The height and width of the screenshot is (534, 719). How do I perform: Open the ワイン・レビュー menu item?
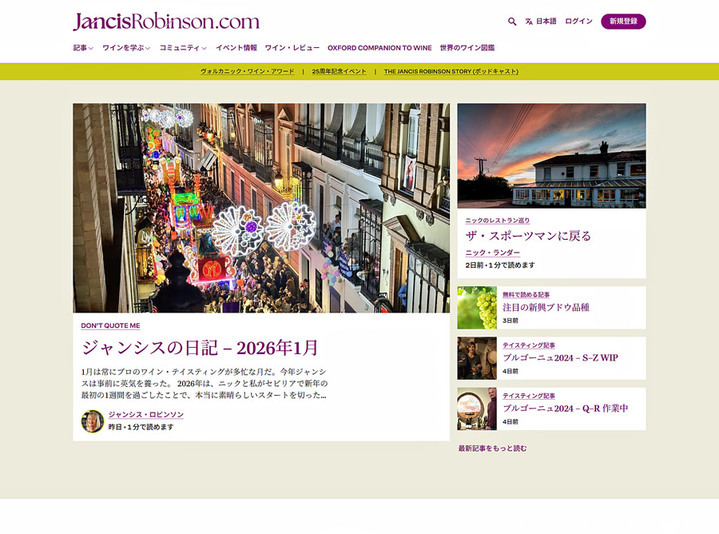click(292, 48)
